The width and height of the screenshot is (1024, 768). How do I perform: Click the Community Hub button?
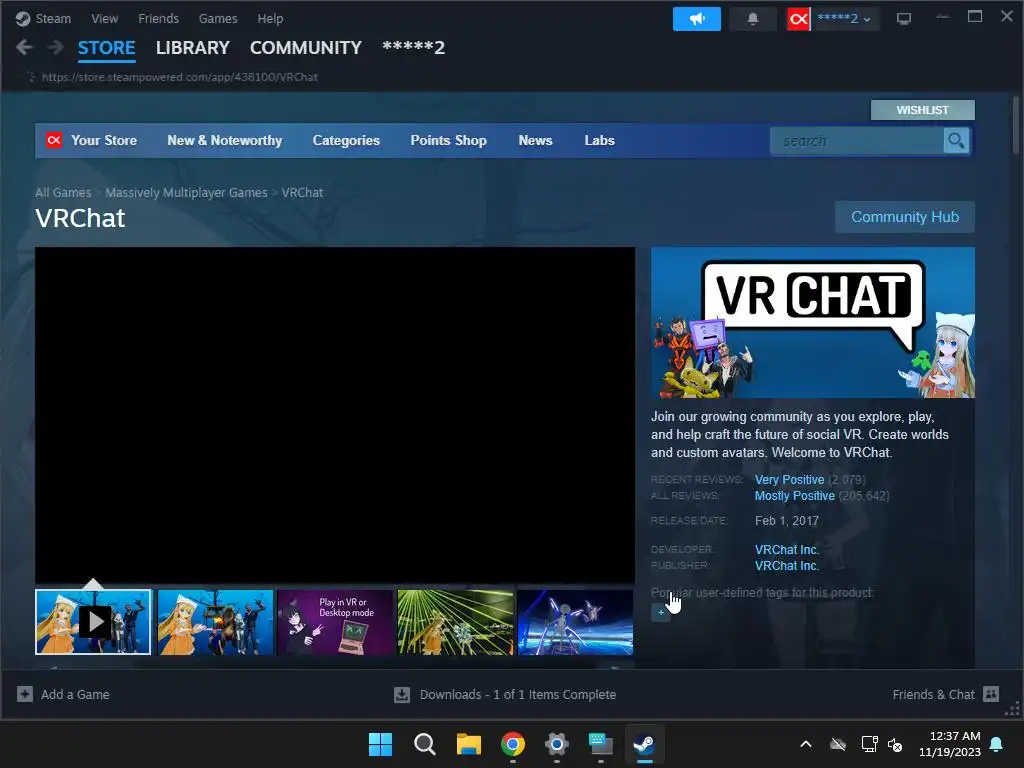(904, 217)
